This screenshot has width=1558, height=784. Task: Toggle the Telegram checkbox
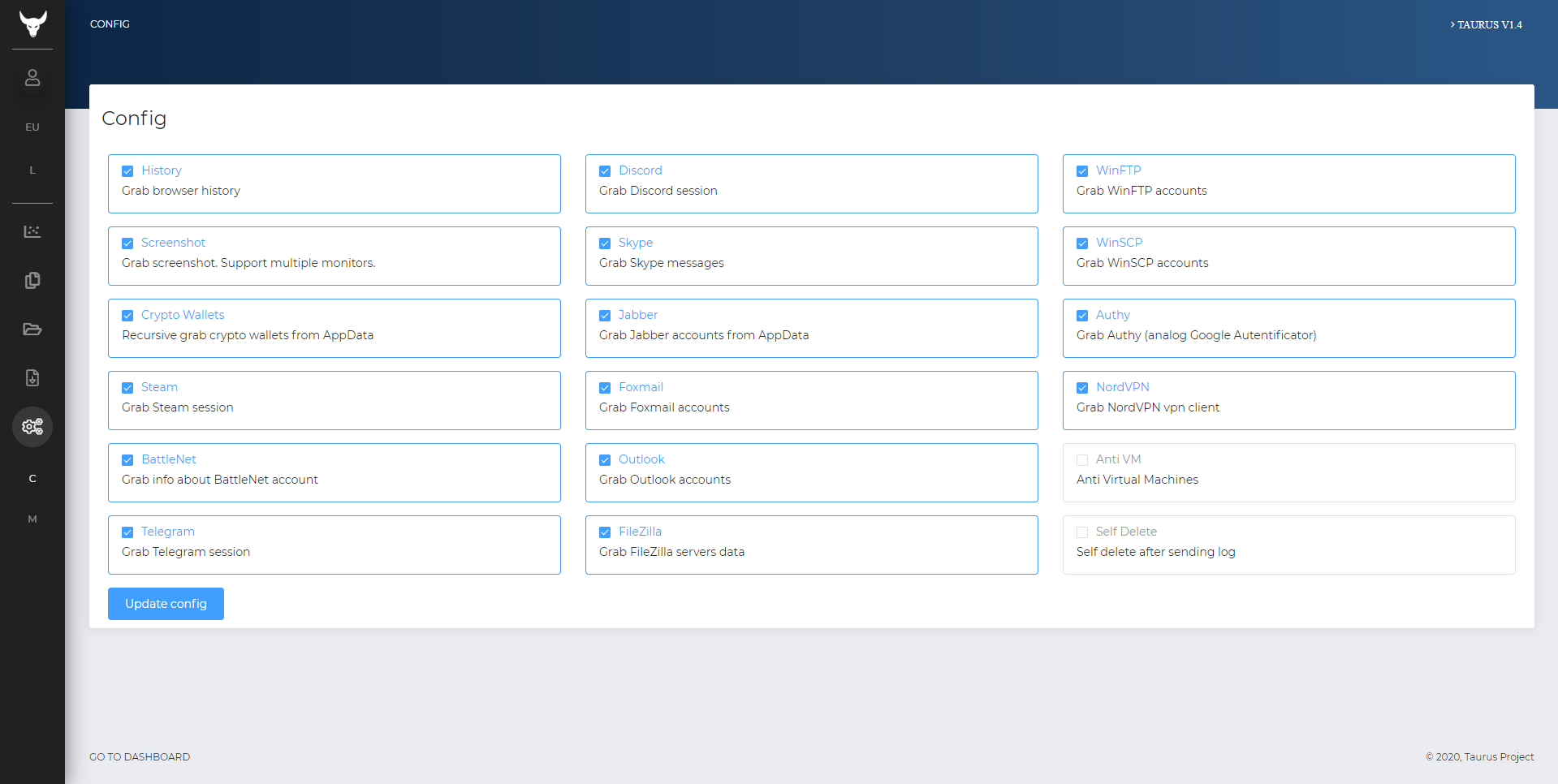[x=127, y=532]
